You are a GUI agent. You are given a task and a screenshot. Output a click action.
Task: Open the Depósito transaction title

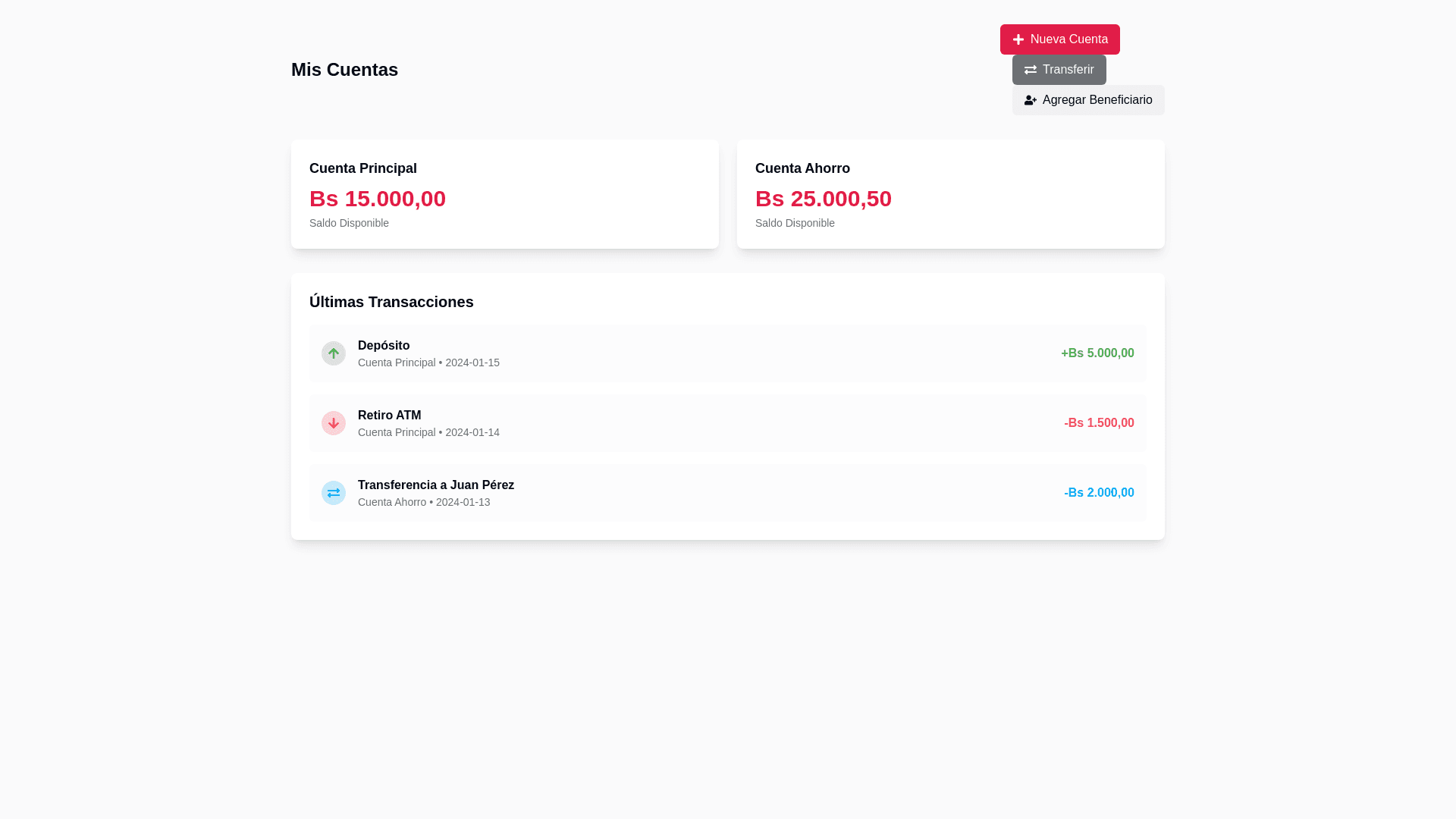tap(384, 346)
